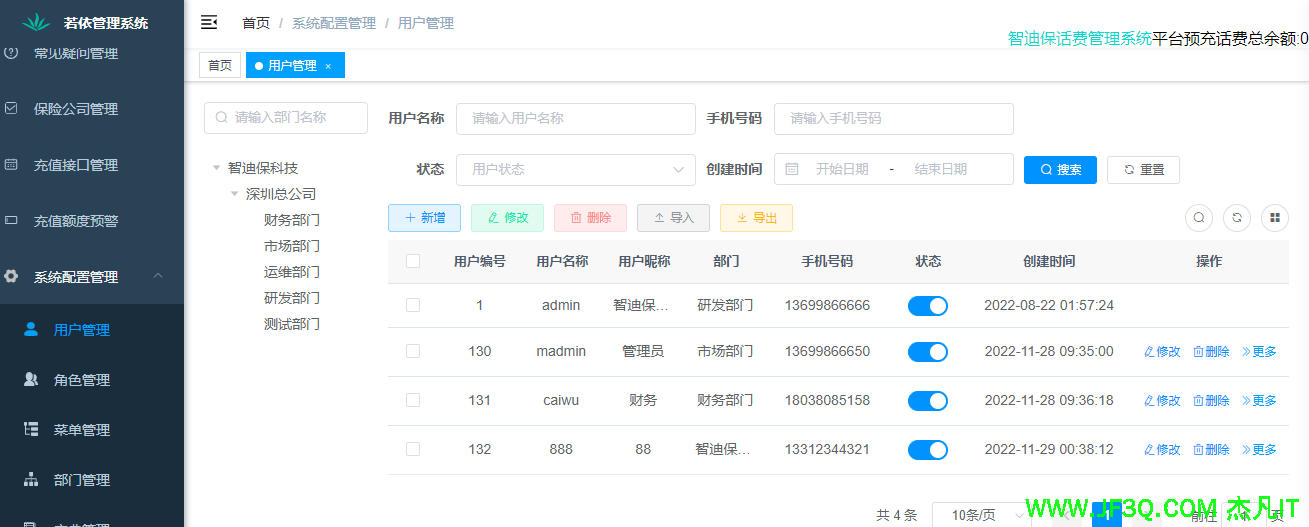Click the 请输入用户名称 input field
The image size is (1309, 527).
[x=575, y=118]
